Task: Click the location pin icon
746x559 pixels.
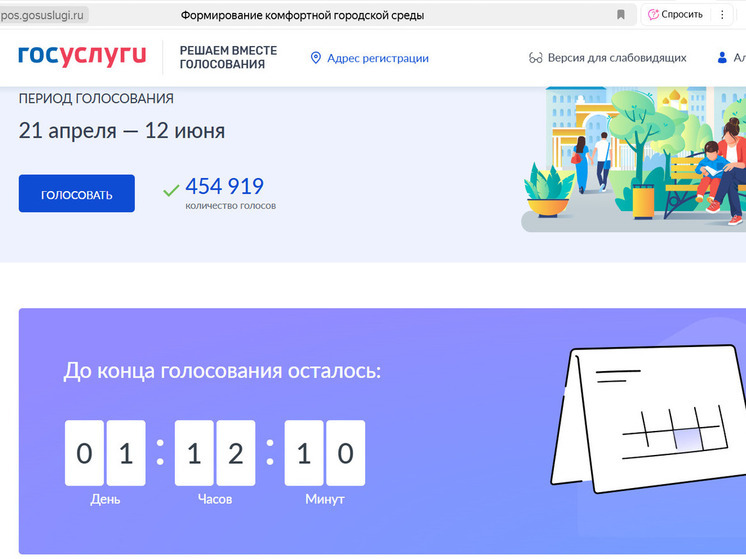Action: coord(315,58)
